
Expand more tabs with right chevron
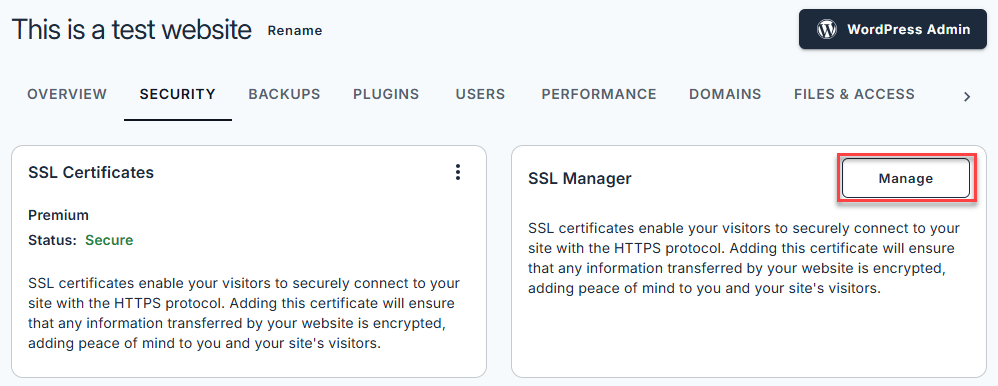967,97
